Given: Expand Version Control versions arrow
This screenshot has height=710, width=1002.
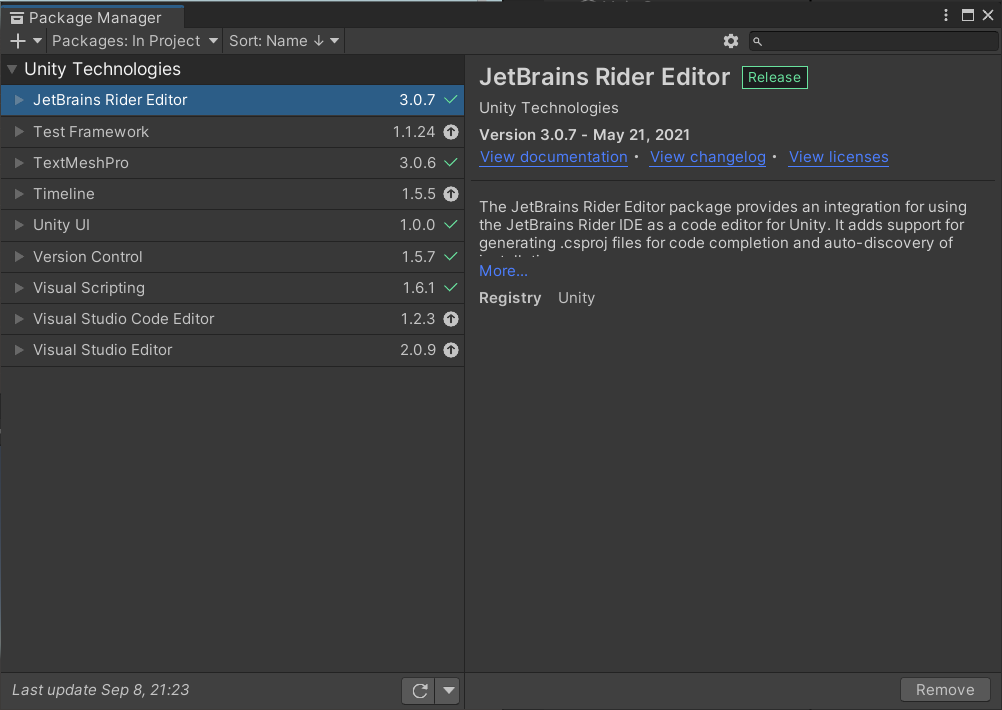Looking at the screenshot, I should coord(19,256).
